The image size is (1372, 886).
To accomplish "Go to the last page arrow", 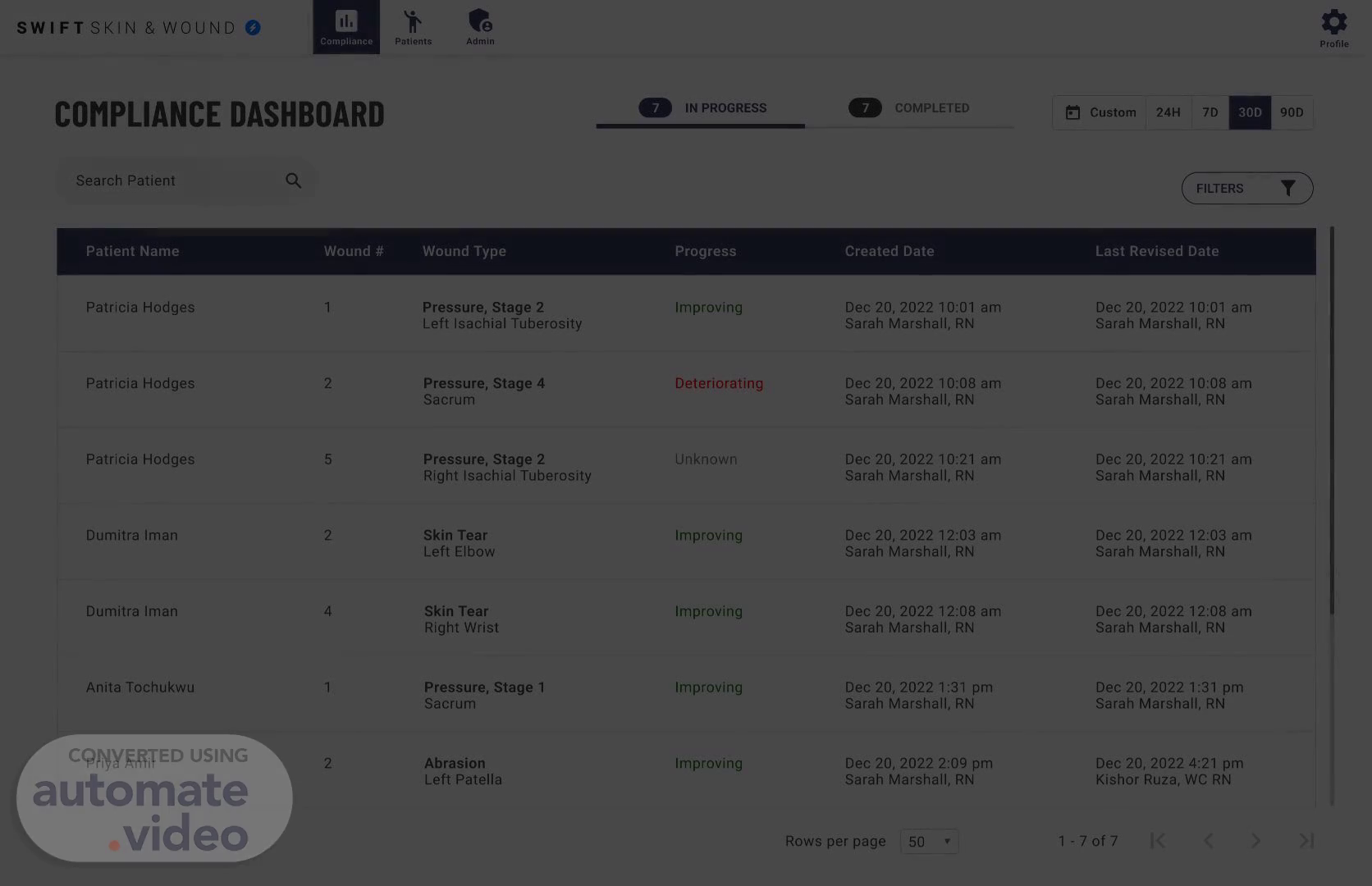I will 1306,841.
